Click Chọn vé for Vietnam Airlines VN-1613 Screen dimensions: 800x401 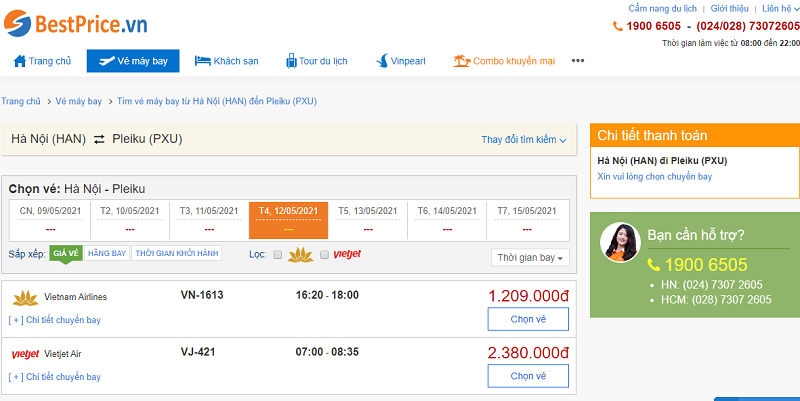click(x=528, y=319)
